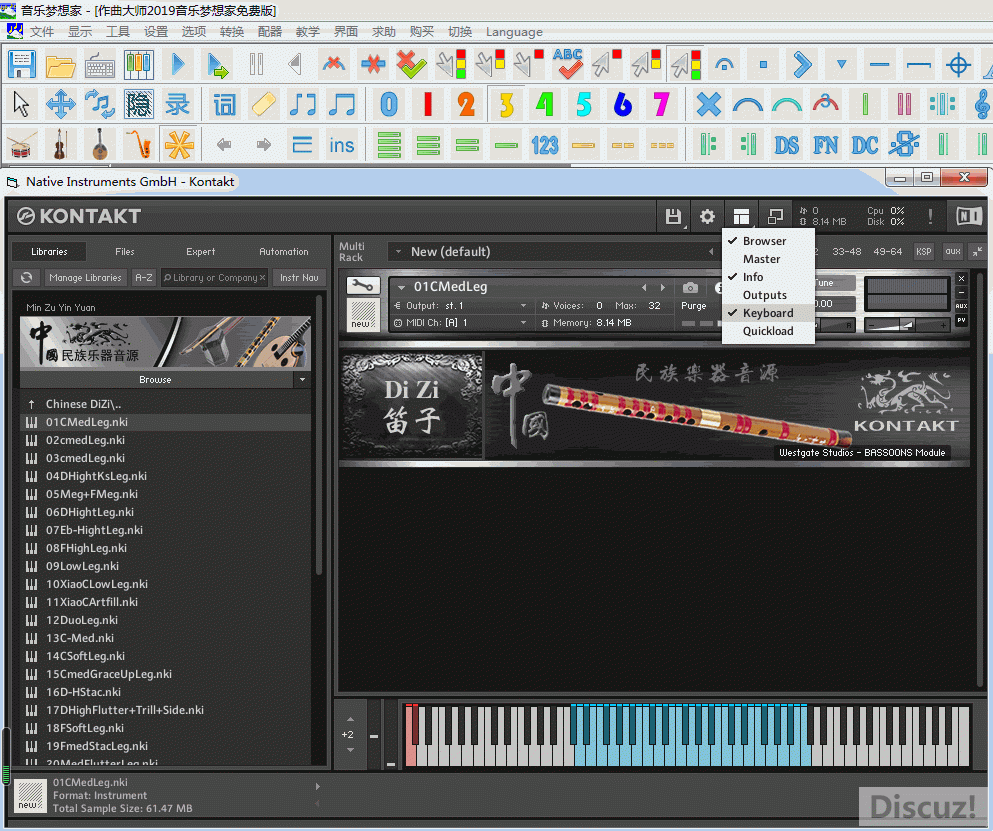Click the orange asterisk icon
This screenshot has width=993, height=831.
[179, 145]
